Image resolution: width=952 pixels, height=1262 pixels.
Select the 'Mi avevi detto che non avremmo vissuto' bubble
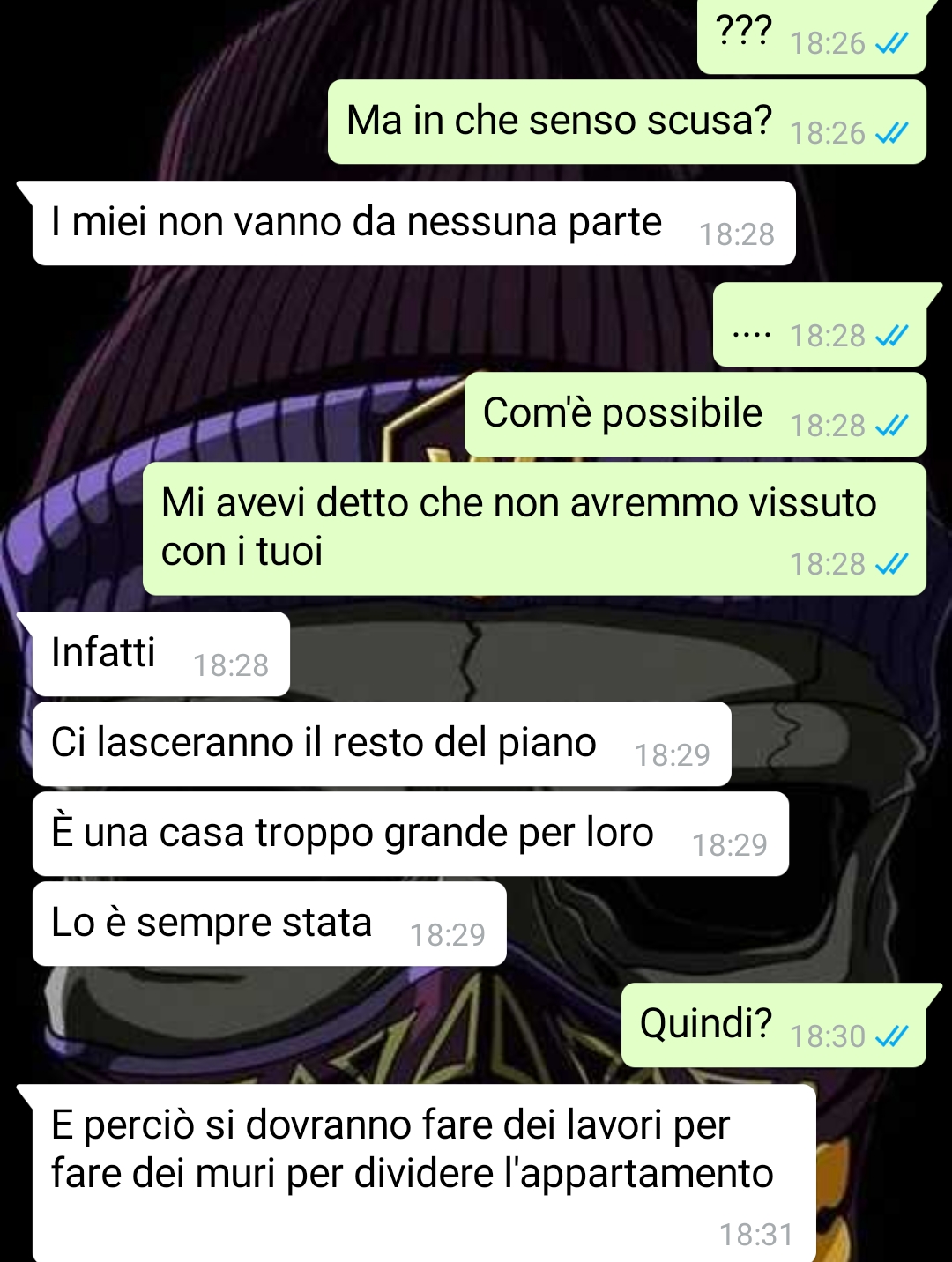click(534, 529)
